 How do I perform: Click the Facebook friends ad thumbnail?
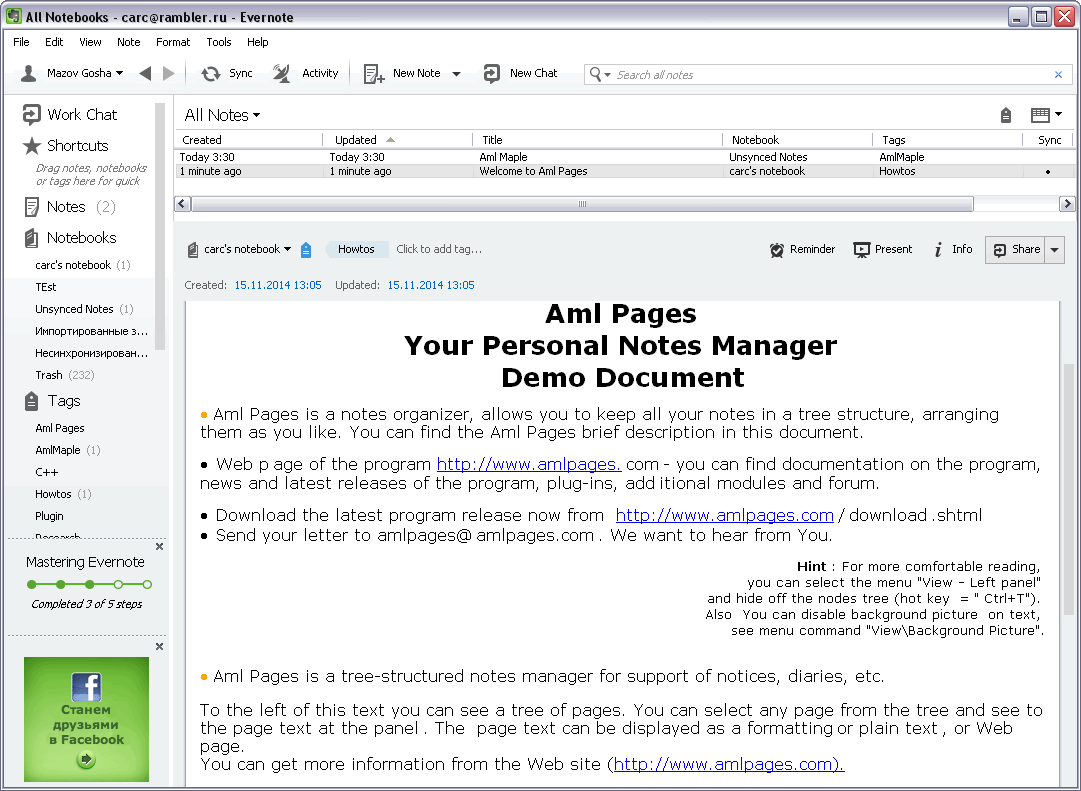[x=86, y=719]
